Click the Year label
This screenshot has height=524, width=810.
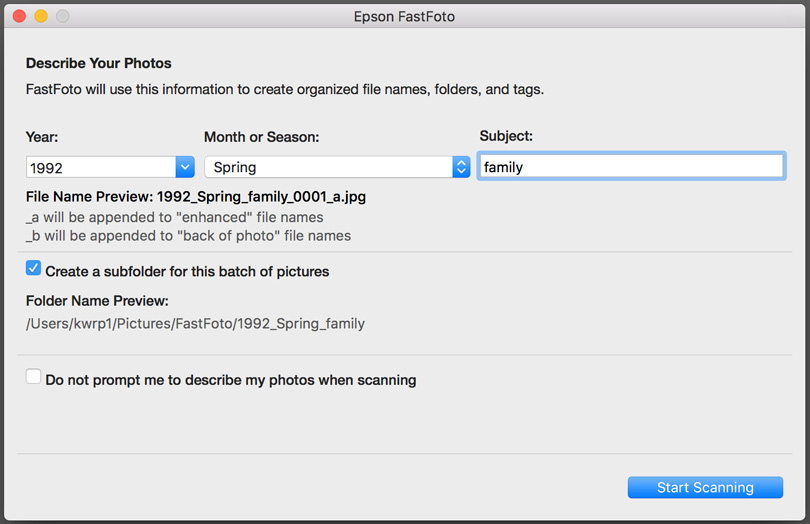(x=42, y=137)
